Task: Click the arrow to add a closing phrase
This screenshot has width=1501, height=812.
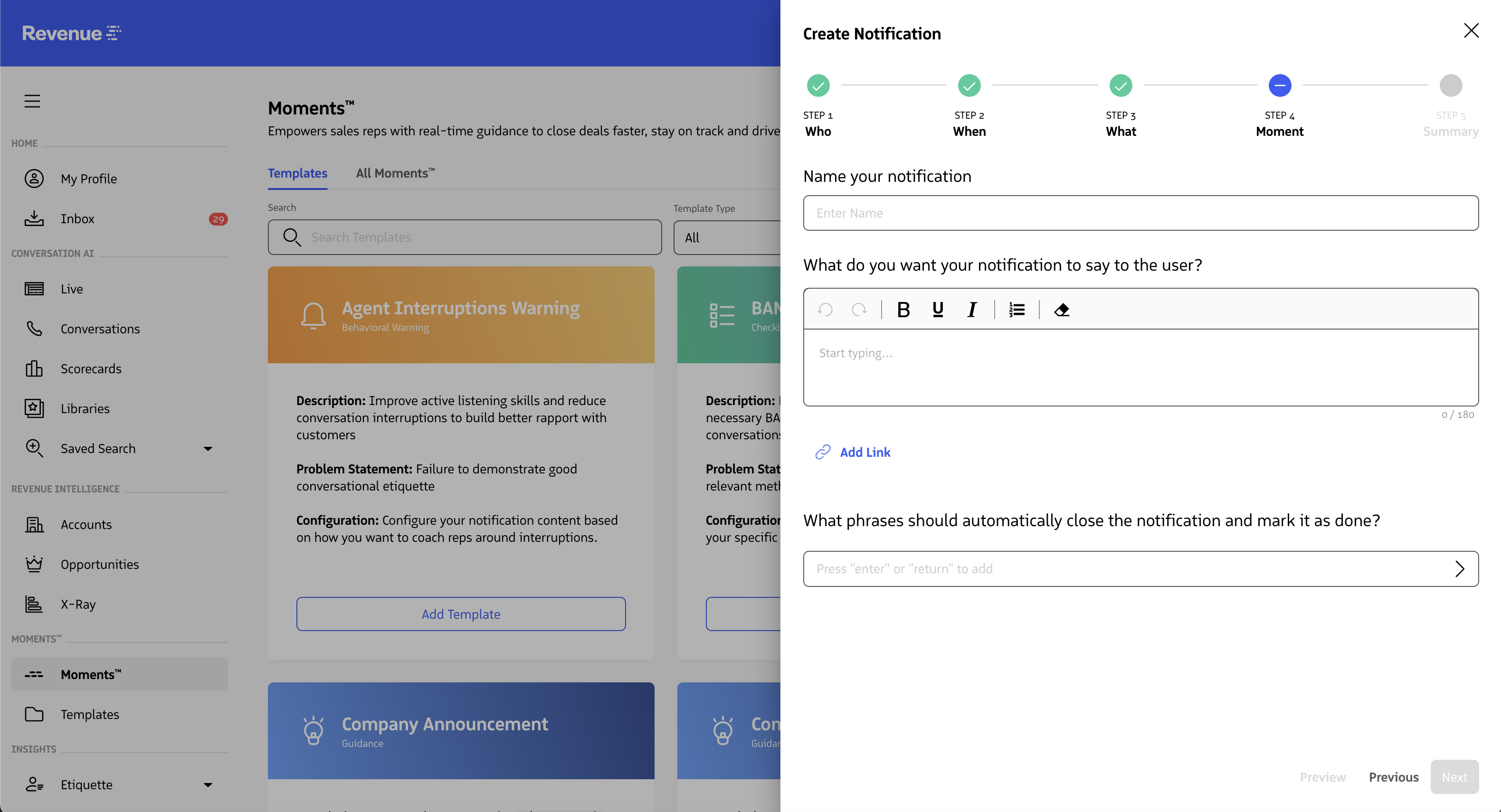Action: pyautogui.click(x=1459, y=568)
